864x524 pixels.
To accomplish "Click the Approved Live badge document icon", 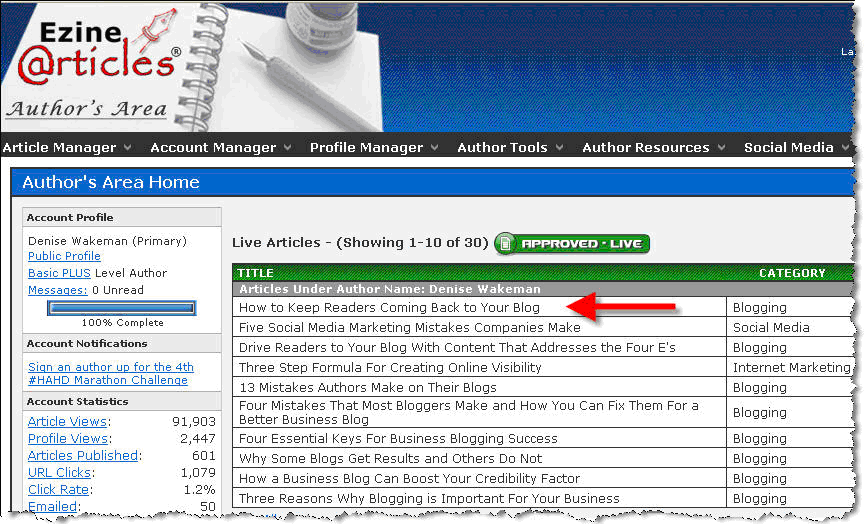I will (505, 244).
